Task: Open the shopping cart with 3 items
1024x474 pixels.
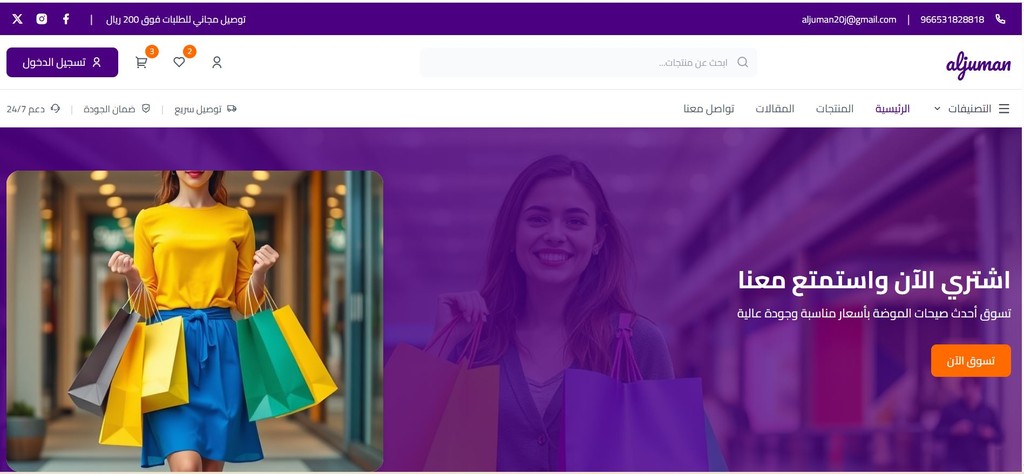Action: point(141,62)
